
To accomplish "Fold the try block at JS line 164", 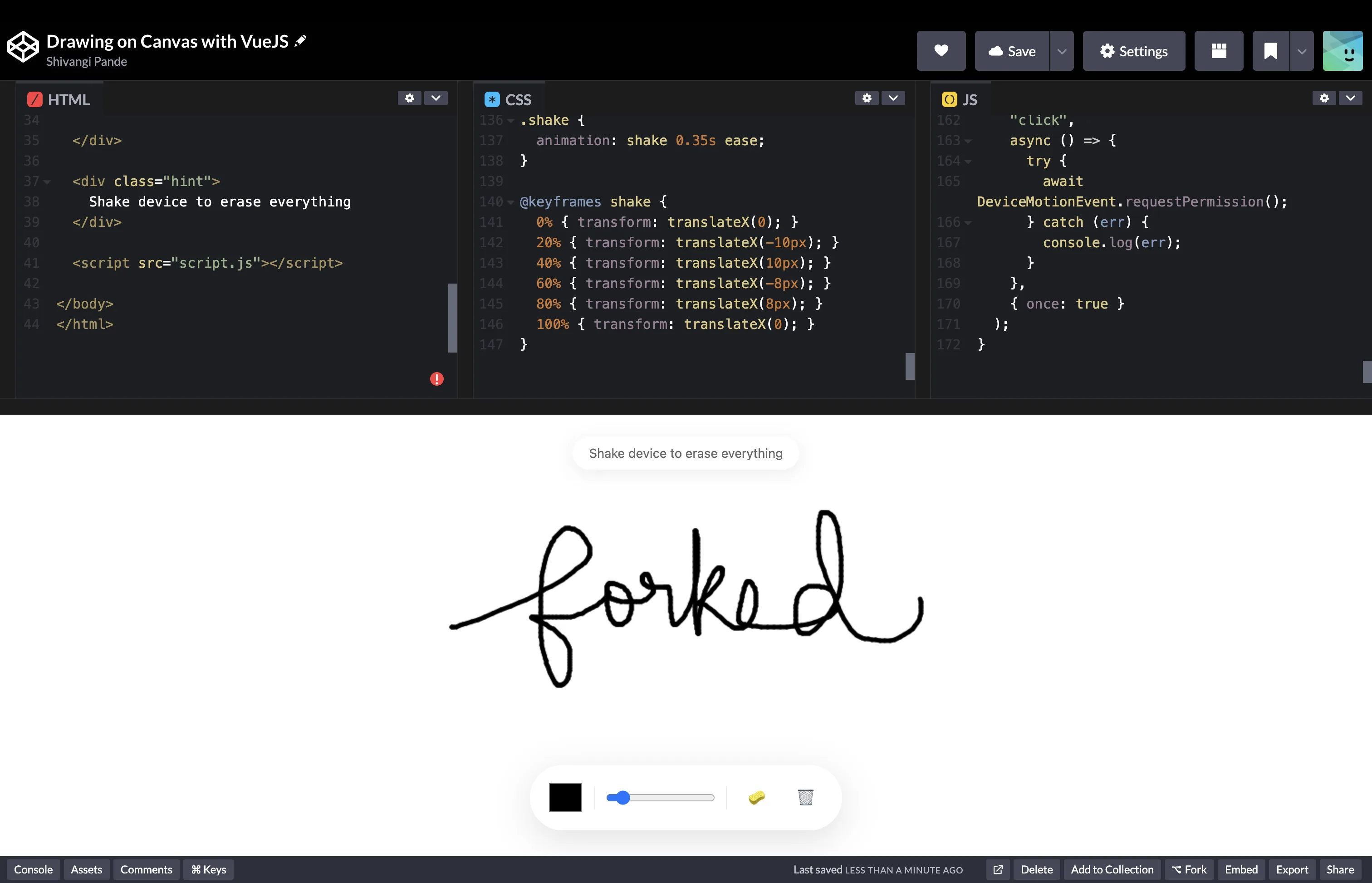I will 968,162.
